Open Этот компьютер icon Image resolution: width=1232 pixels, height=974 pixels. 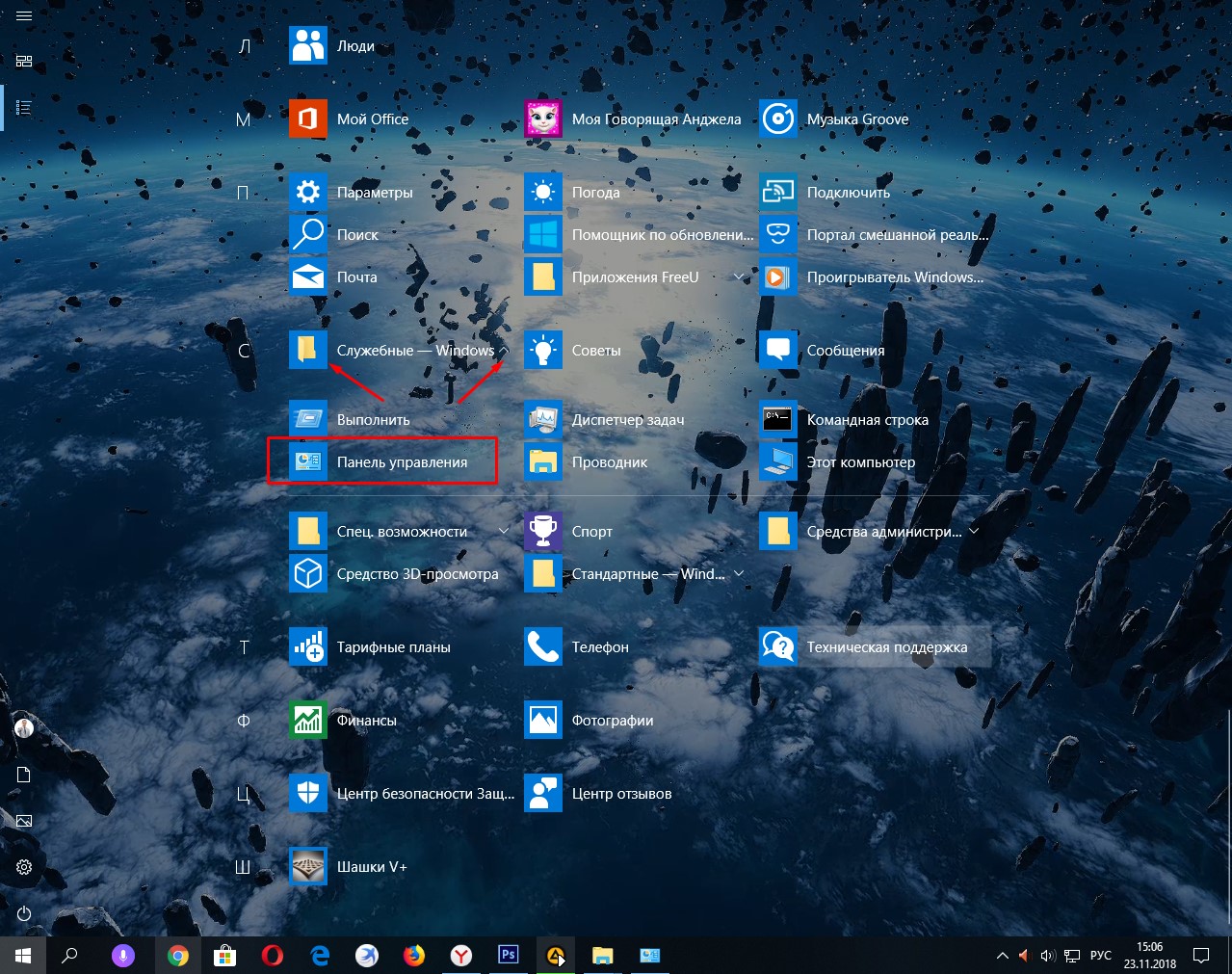coord(778,461)
